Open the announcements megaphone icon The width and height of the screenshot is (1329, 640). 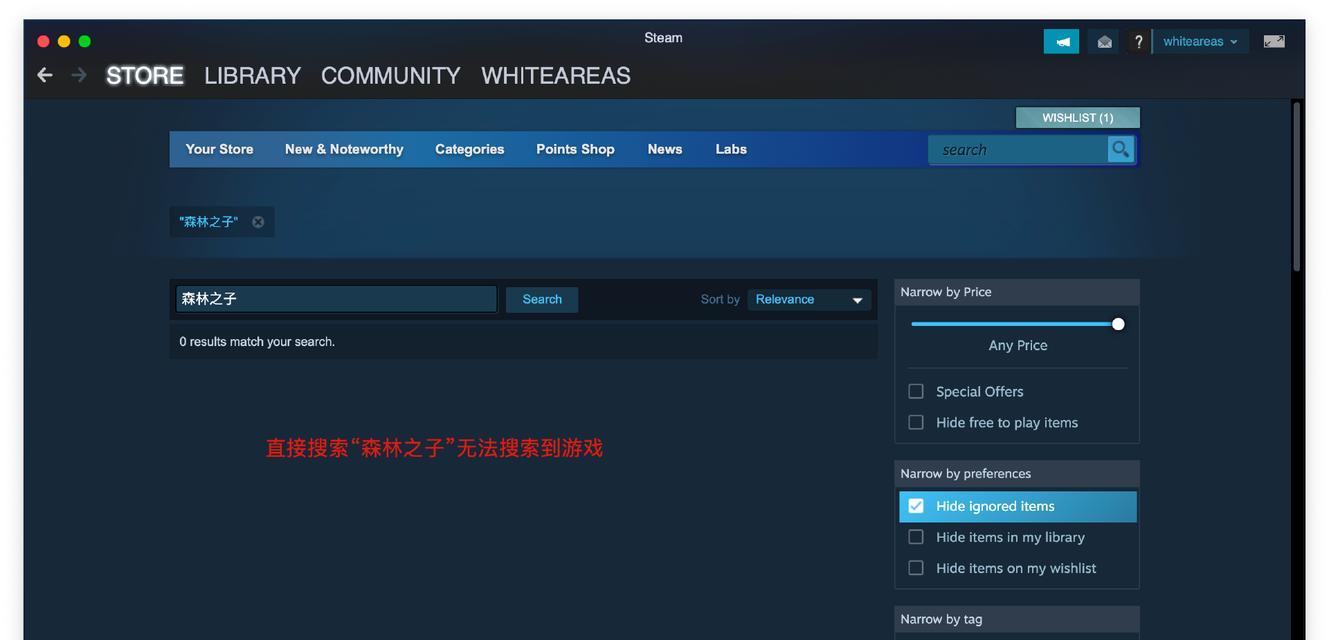1061,41
